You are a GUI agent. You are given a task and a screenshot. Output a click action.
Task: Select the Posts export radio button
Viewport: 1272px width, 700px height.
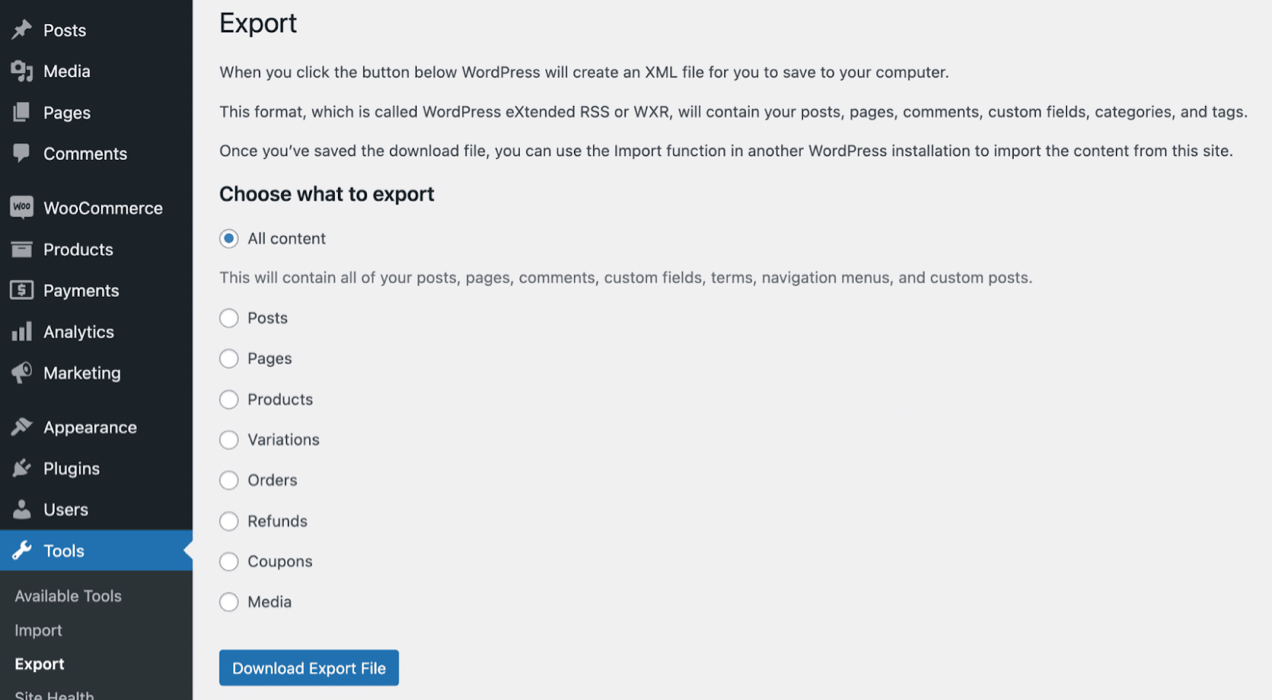(229, 318)
